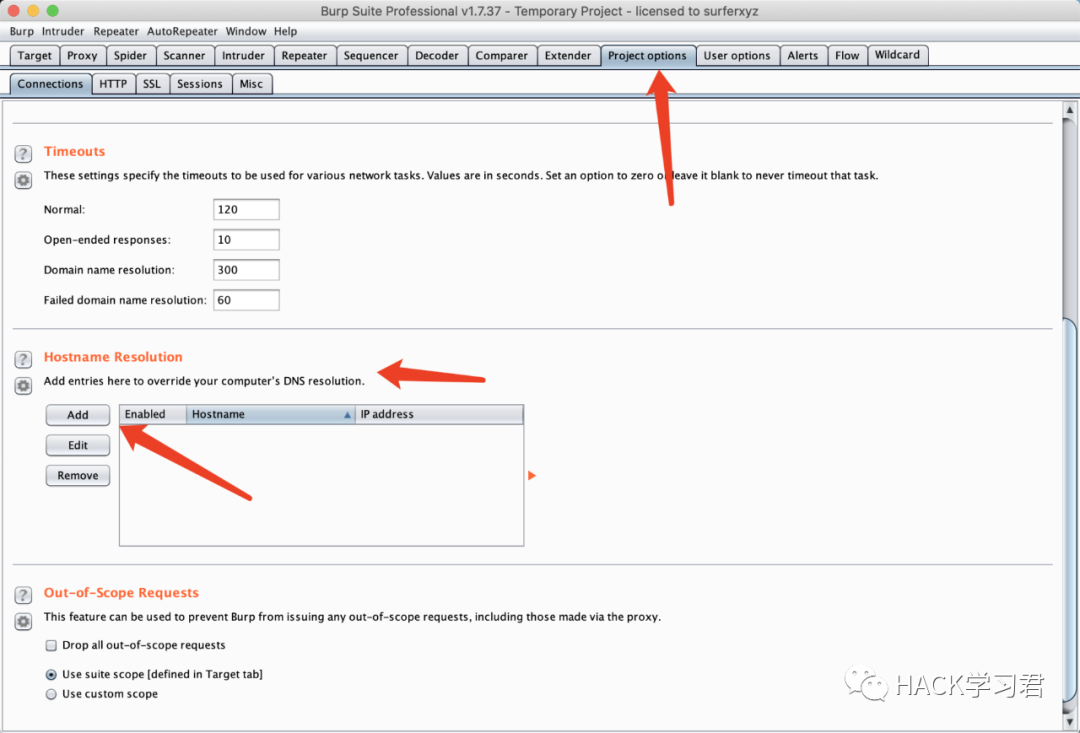Click Add to create hostname entry
The height and width of the screenshot is (733, 1080).
(78, 415)
